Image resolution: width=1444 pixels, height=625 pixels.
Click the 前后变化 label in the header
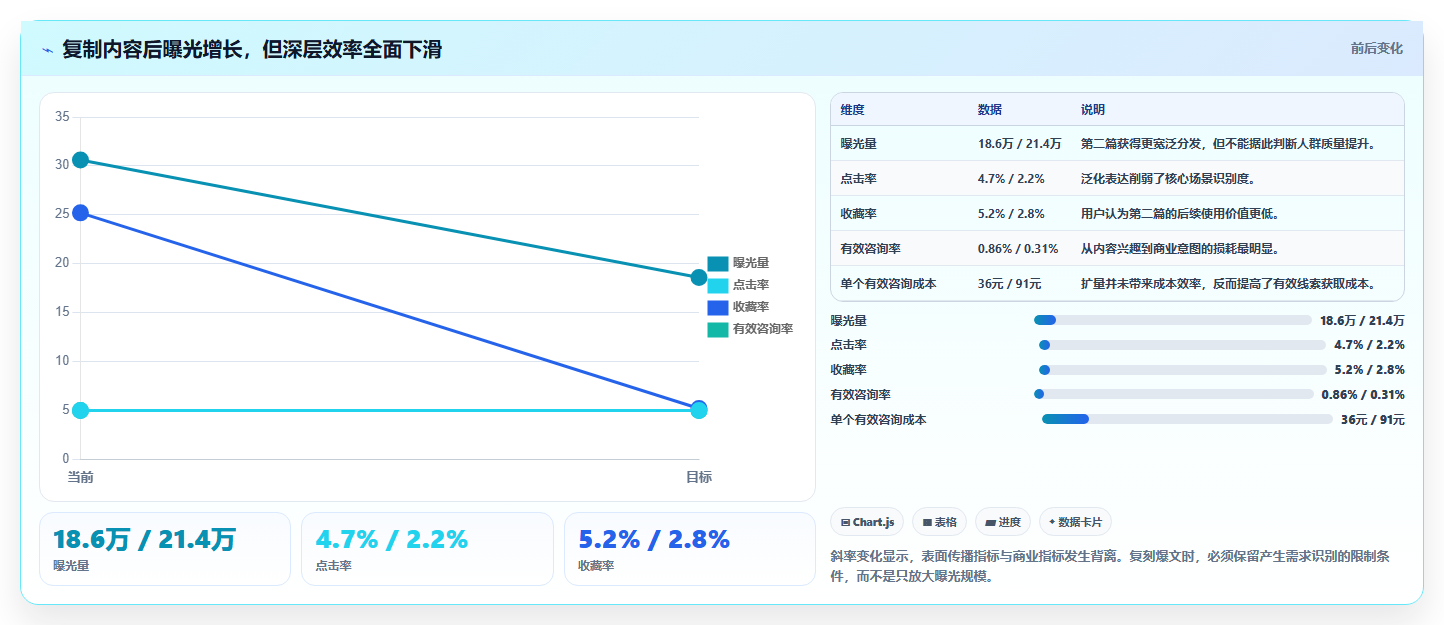pyautogui.click(x=1376, y=48)
